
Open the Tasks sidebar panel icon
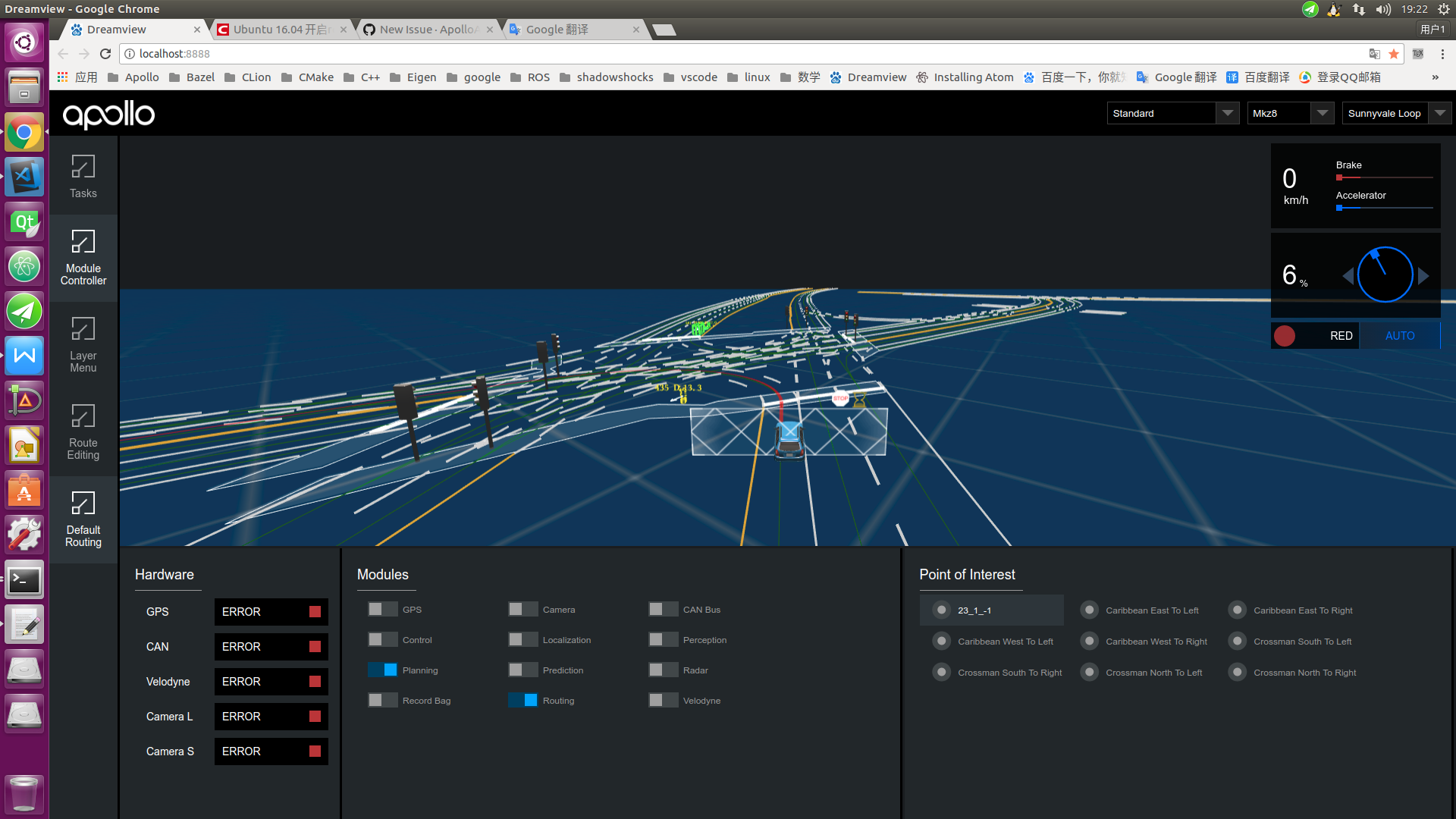pyautogui.click(x=83, y=176)
